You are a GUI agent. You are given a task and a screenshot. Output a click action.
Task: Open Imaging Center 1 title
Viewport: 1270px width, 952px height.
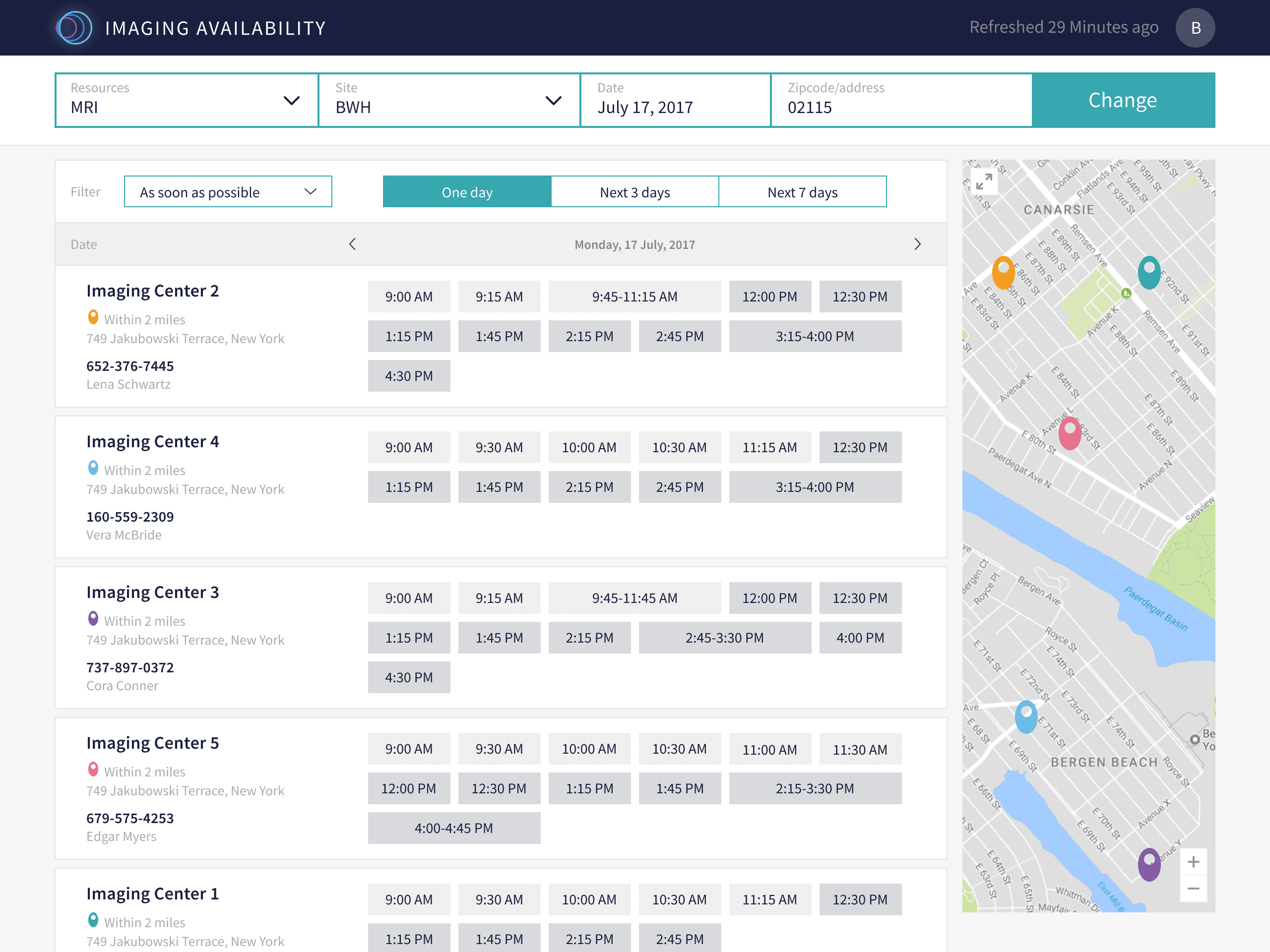coord(153,894)
